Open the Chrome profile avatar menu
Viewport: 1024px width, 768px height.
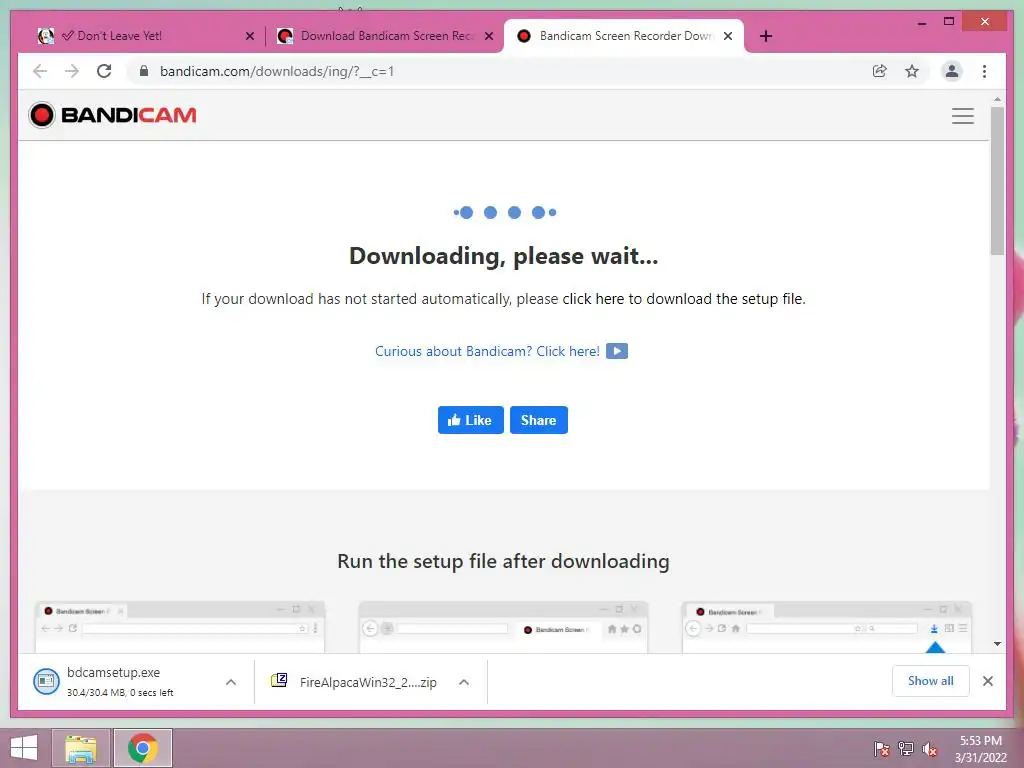(952, 71)
